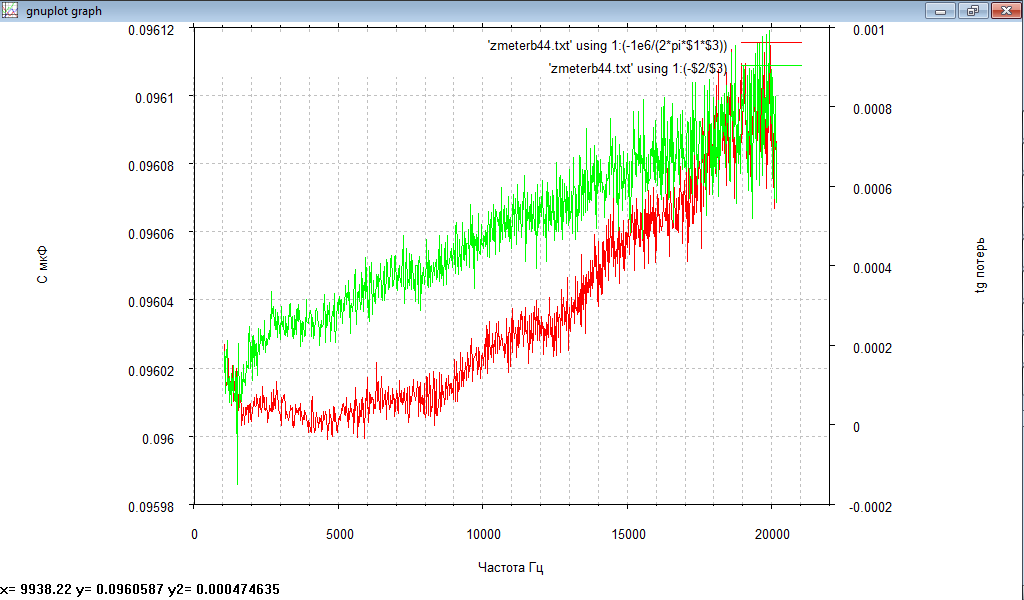Click the right axis value 0.0006
This screenshot has width=1024, height=600.
tap(872, 189)
